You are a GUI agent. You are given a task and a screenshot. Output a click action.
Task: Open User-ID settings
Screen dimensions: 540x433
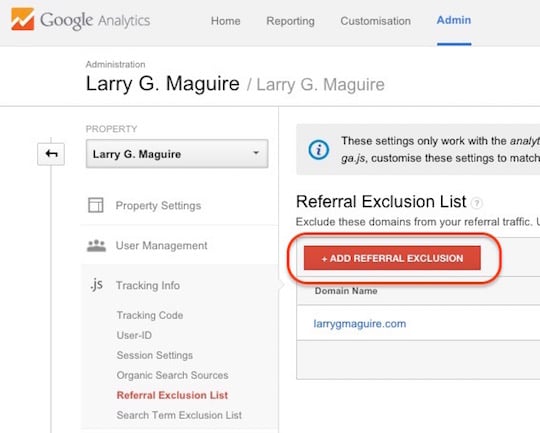[134, 335]
